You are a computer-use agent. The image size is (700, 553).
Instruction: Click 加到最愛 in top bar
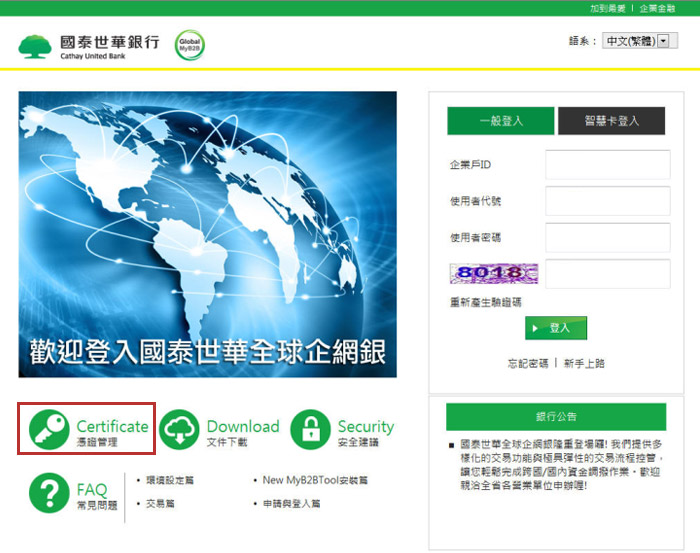[x=608, y=8]
